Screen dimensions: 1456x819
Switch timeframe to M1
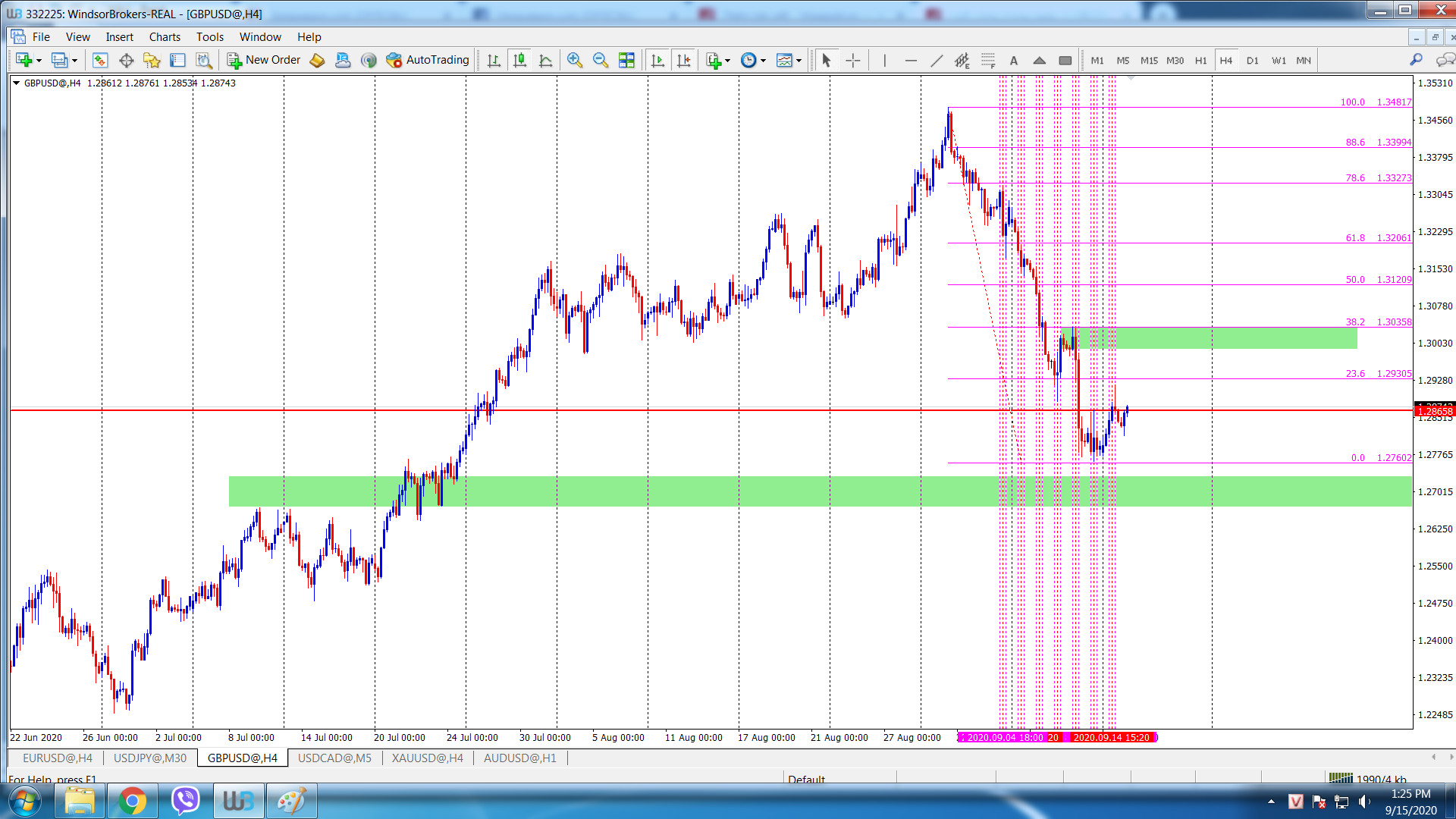pyautogui.click(x=1097, y=60)
